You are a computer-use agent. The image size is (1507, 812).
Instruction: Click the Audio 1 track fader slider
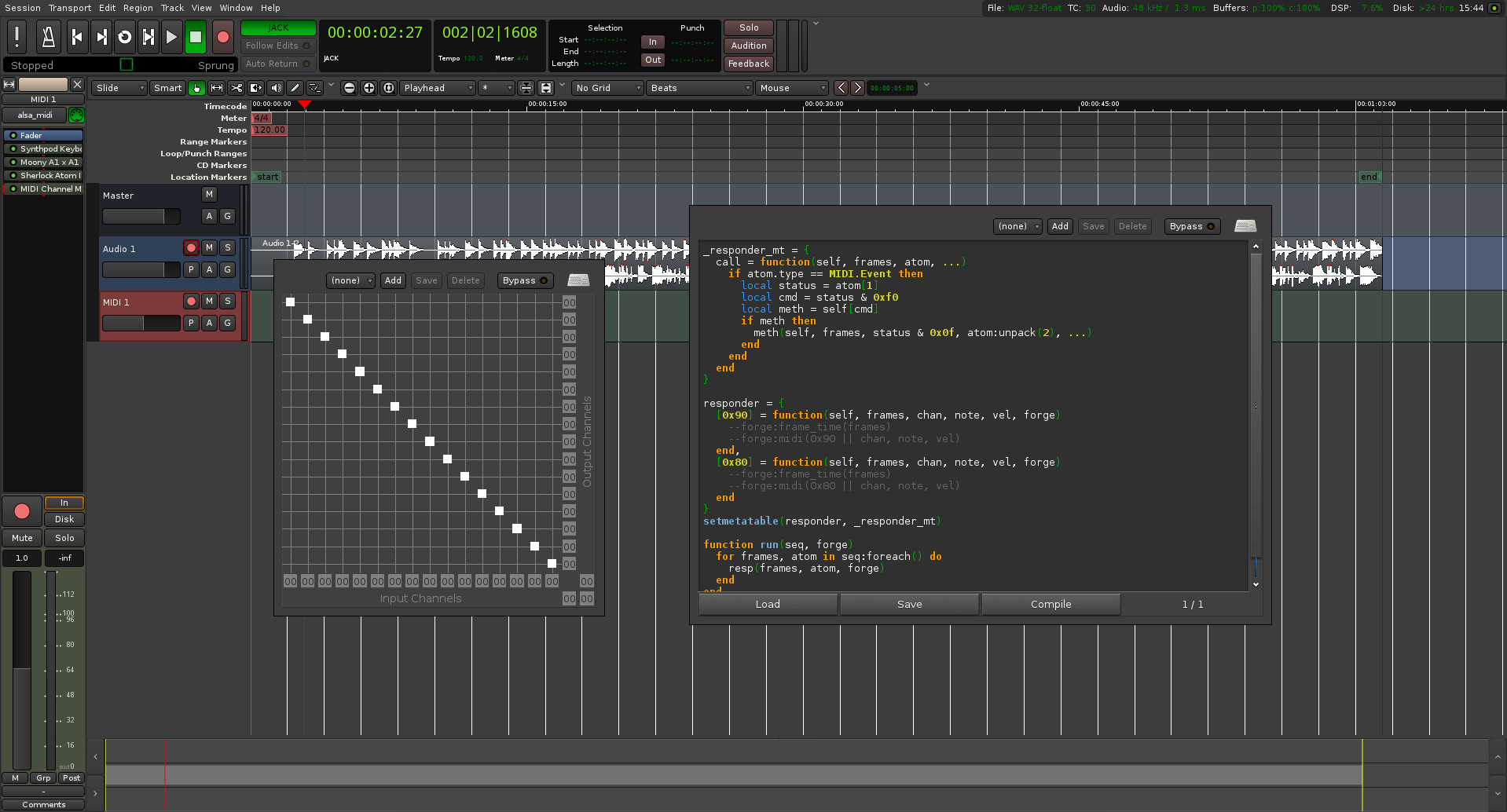pyautogui.click(x=141, y=269)
